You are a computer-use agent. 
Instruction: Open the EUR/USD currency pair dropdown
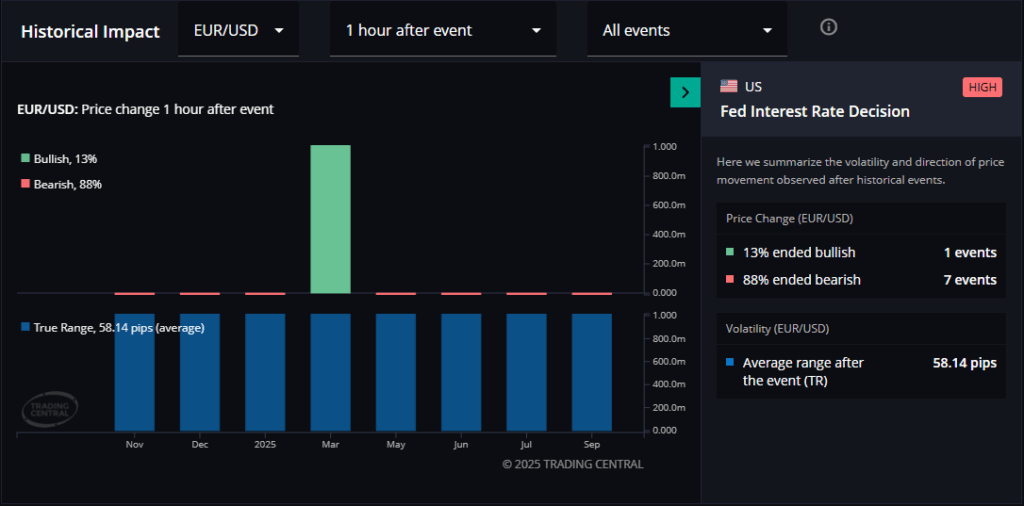click(238, 30)
